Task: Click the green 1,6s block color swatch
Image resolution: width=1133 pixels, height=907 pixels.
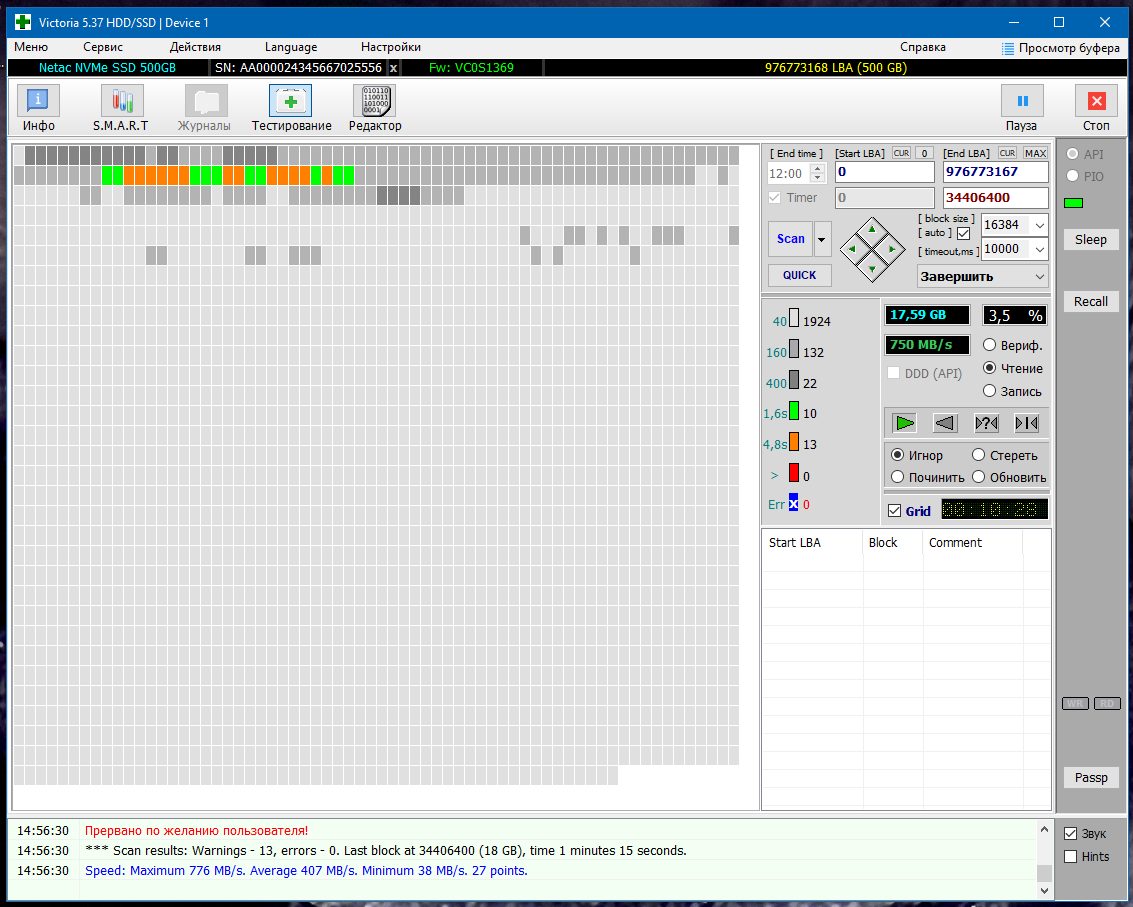Action: tap(794, 410)
